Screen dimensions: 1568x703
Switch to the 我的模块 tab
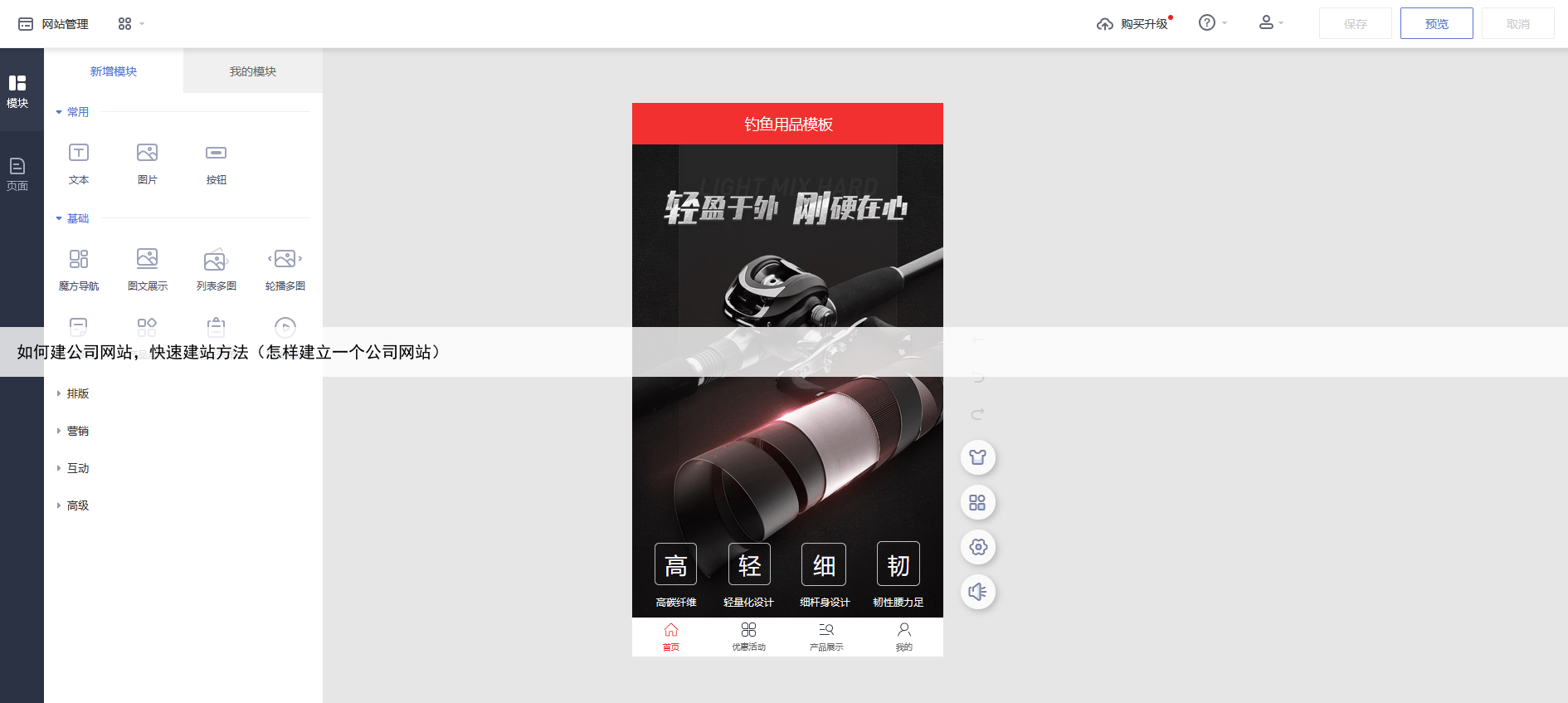coord(252,71)
